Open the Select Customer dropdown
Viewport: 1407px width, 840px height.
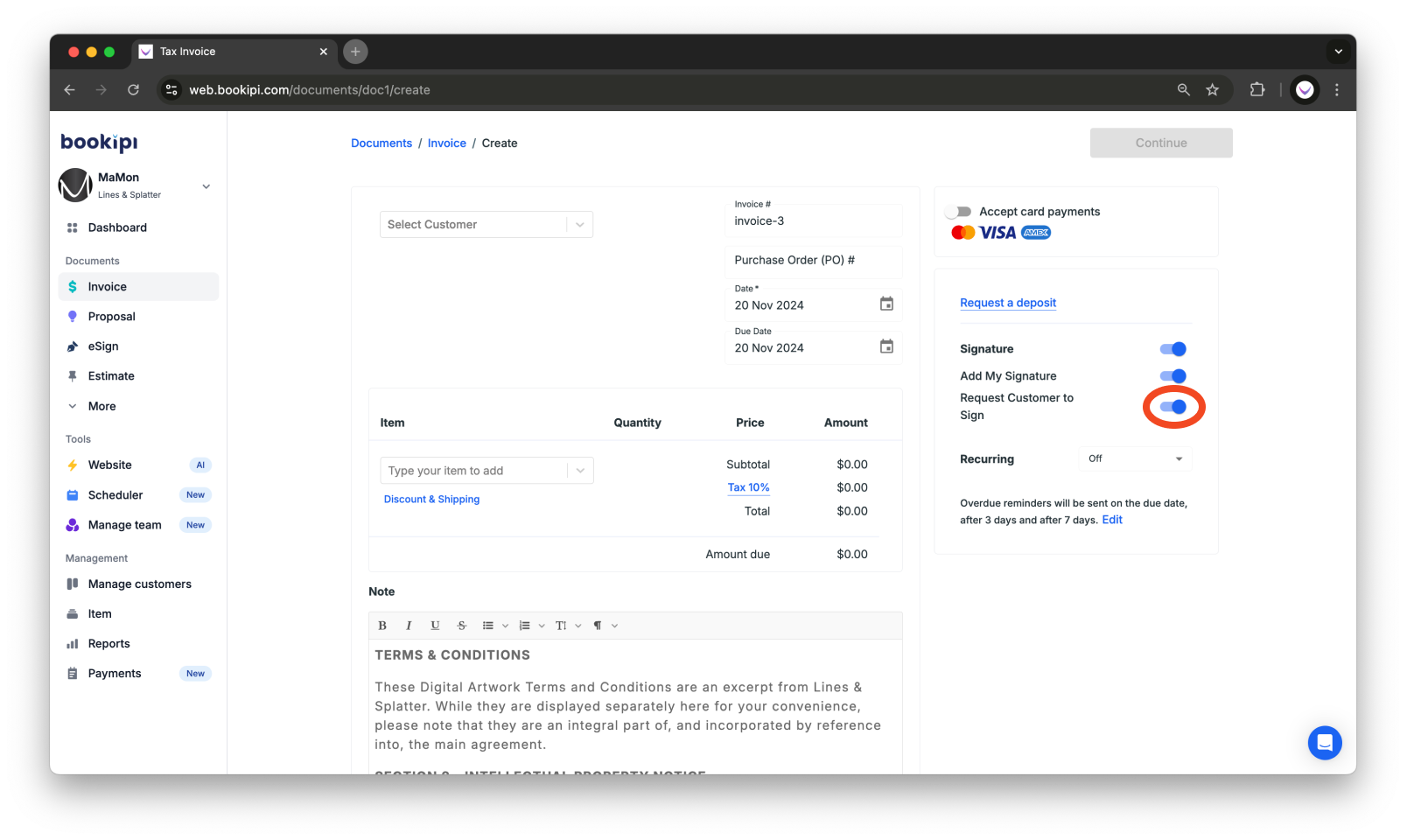pos(486,224)
